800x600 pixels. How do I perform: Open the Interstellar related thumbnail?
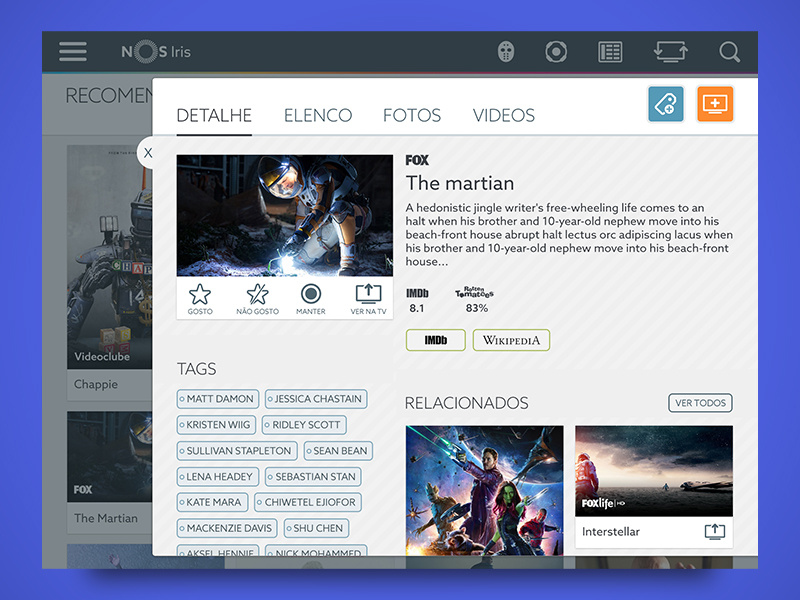point(654,471)
